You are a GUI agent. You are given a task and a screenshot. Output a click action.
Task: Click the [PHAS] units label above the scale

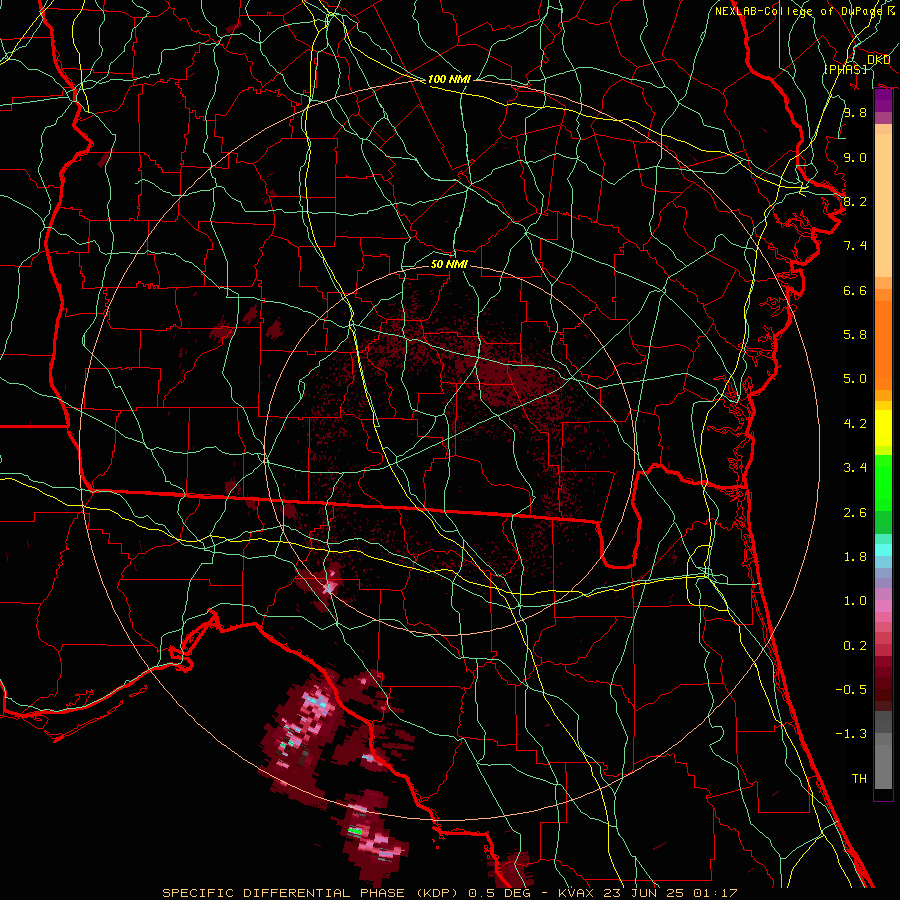pos(845,69)
